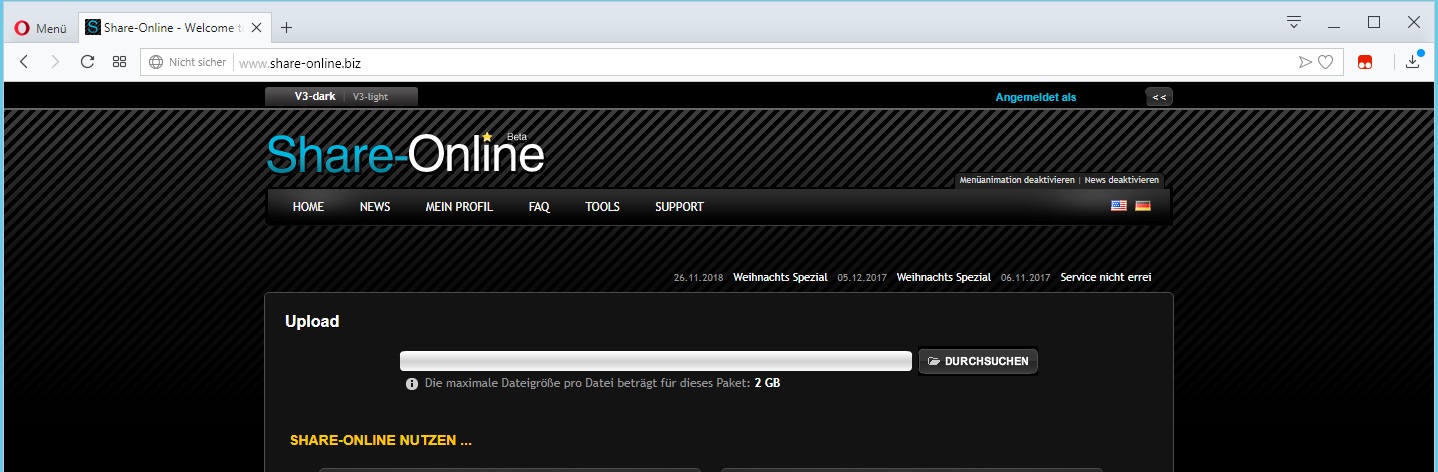Bookmark page with the heart icon

[1325, 62]
